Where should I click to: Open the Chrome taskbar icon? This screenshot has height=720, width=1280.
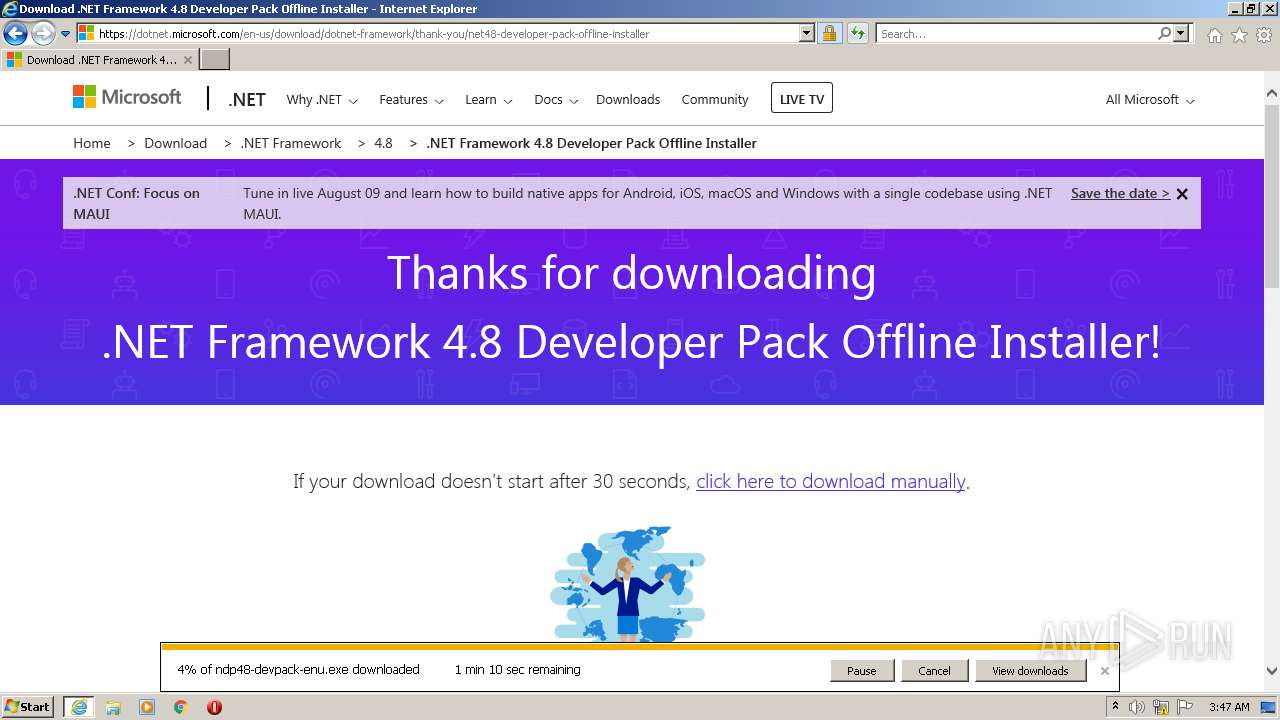(181, 707)
